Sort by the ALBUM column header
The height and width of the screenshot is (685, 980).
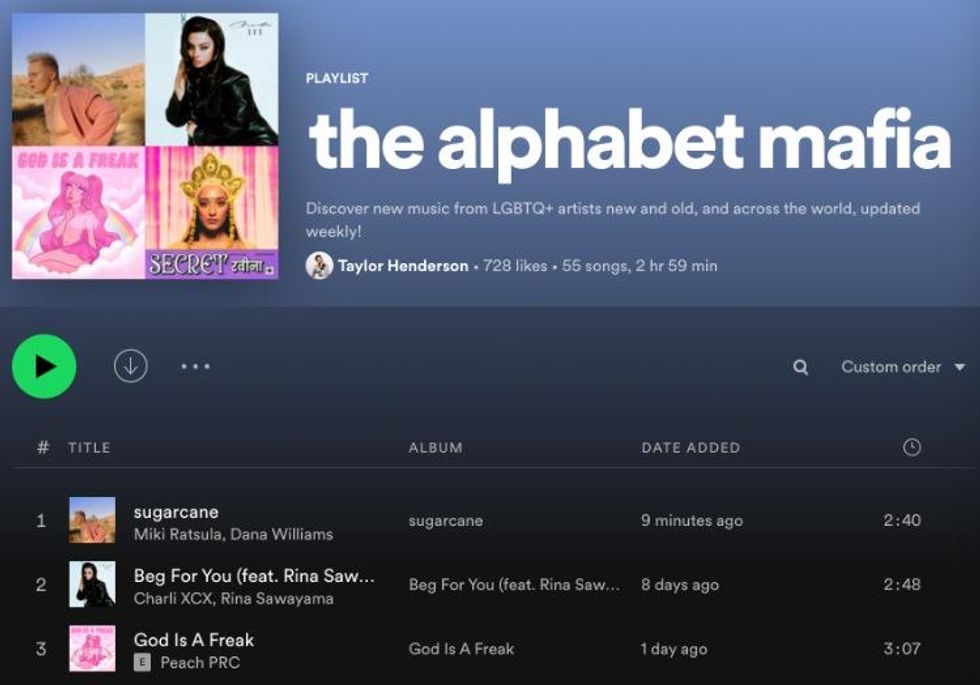436,448
